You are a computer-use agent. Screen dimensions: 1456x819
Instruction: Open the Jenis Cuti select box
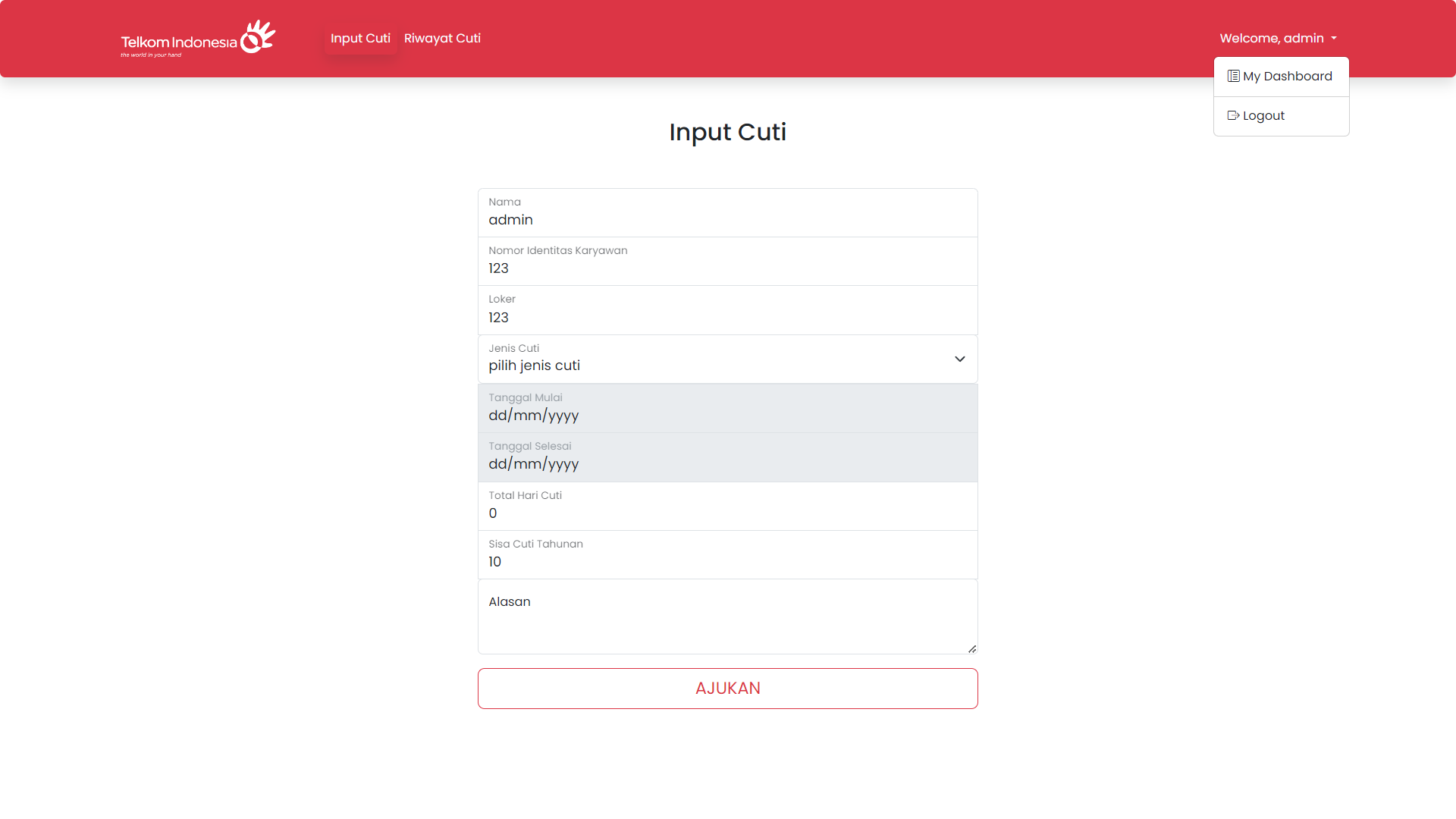(713, 359)
